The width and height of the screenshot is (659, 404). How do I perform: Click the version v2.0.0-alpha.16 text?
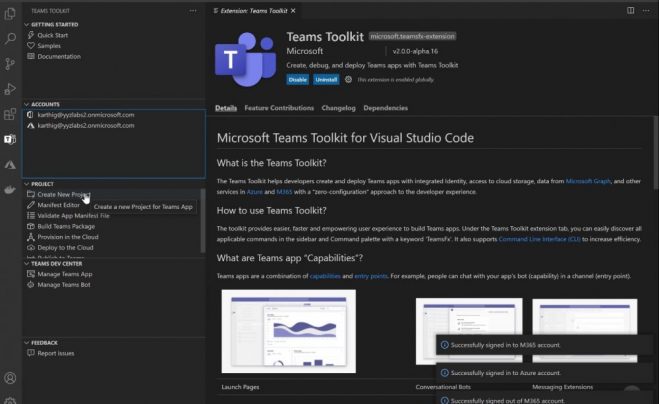click(x=415, y=51)
